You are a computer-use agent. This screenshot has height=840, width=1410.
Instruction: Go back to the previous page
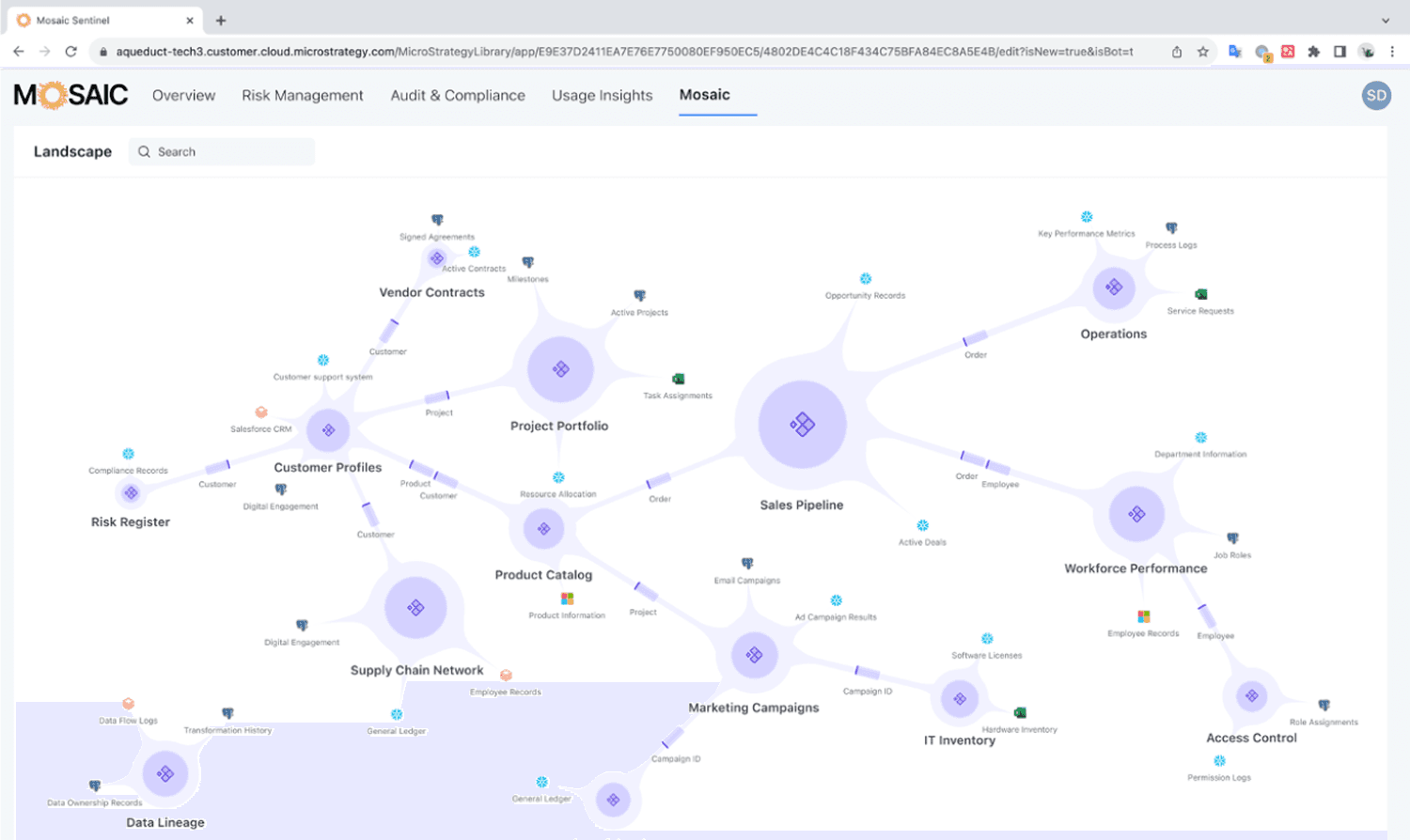pyautogui.click(x=19, y=52)
